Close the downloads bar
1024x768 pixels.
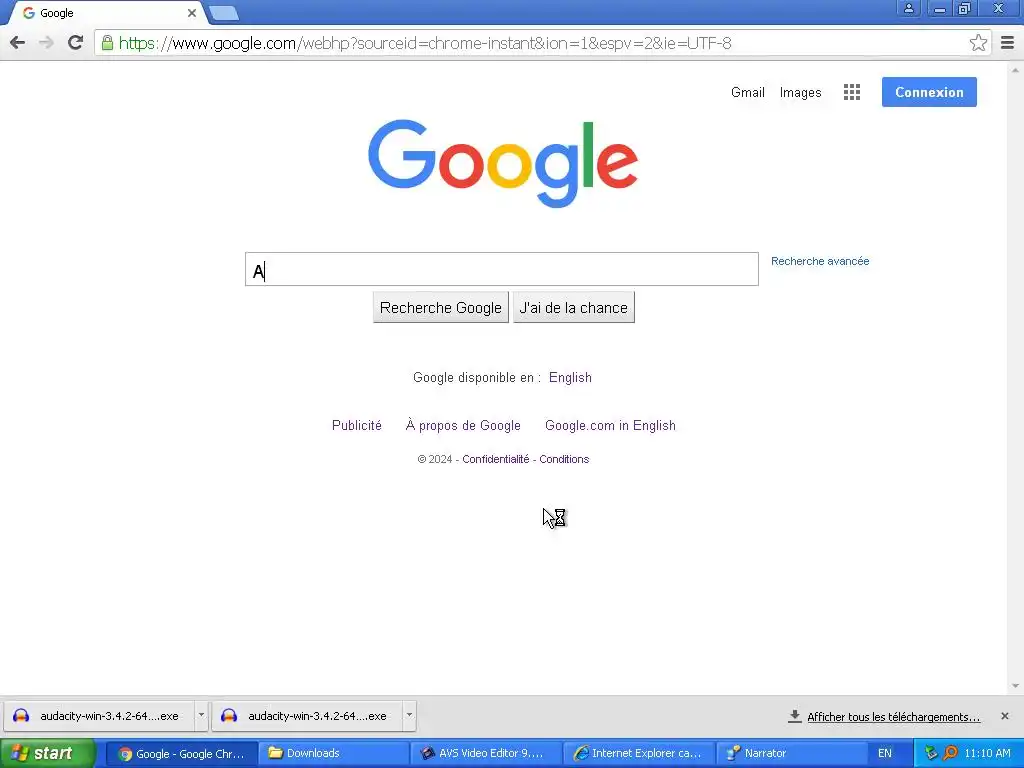(x=1005, y=716)
